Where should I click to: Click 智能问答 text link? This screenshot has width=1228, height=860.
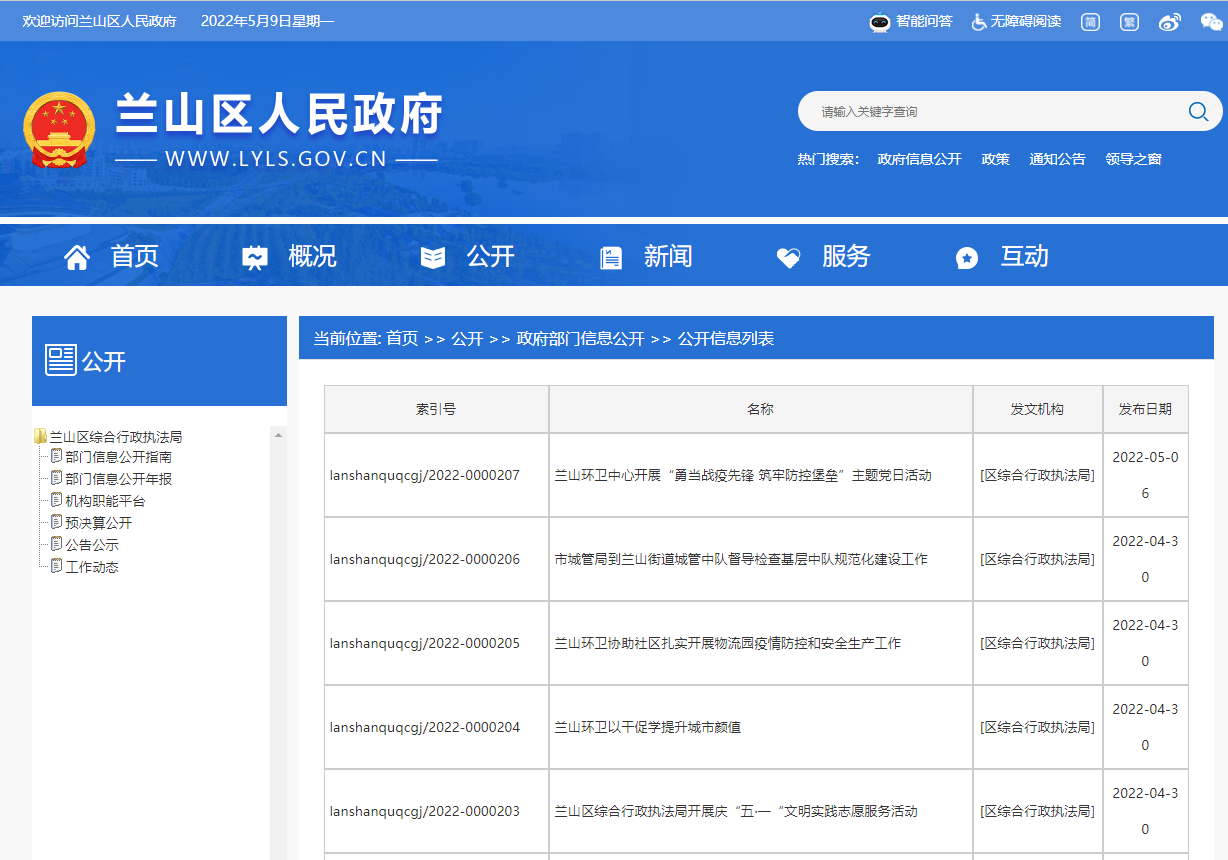[924, 21]
